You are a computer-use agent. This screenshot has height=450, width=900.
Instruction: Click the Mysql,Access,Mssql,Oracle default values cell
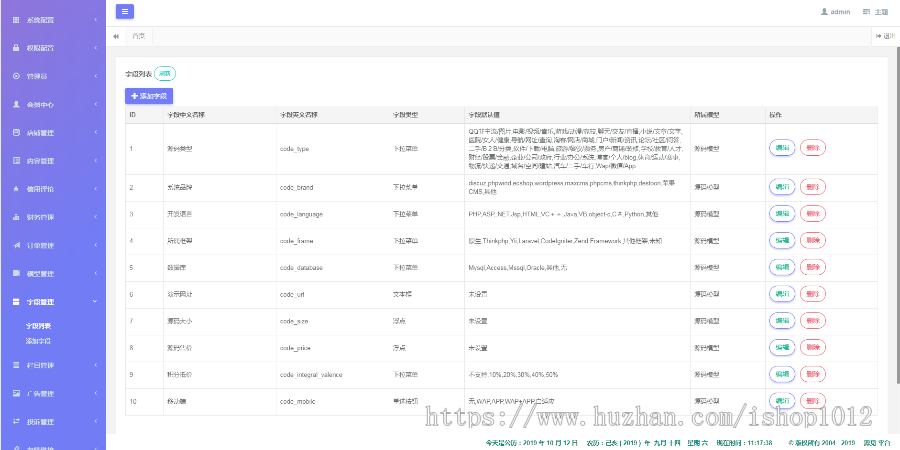point(577,267)
